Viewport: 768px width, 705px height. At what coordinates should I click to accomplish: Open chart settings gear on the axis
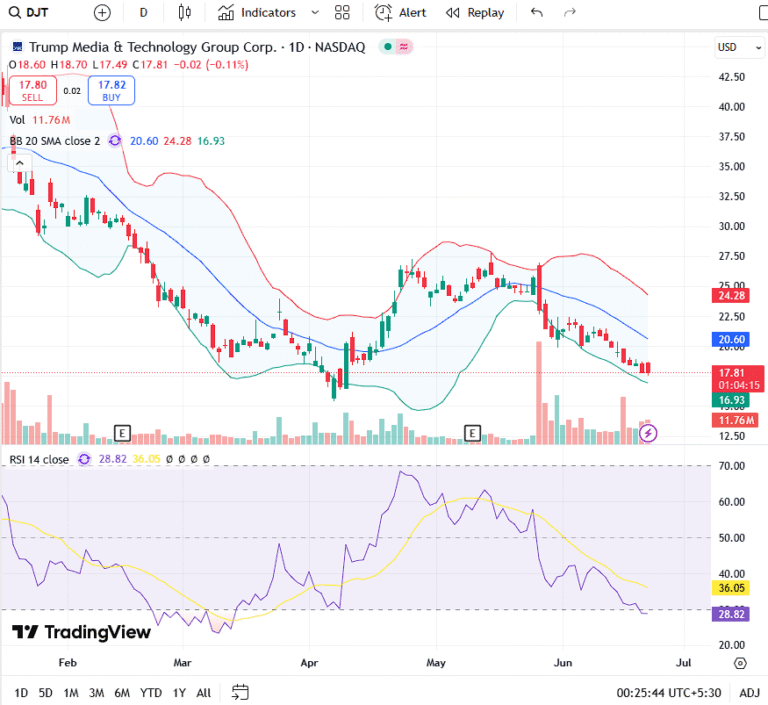coord(741,663)
